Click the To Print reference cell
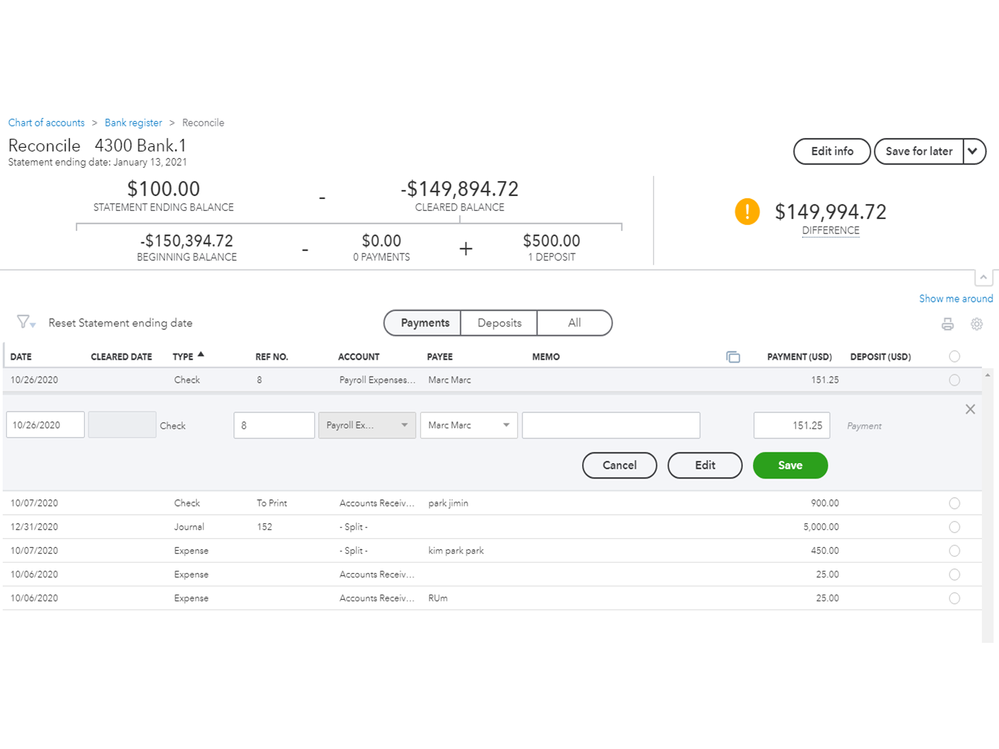Screen dimensions: 999x749 click(271, 503)
